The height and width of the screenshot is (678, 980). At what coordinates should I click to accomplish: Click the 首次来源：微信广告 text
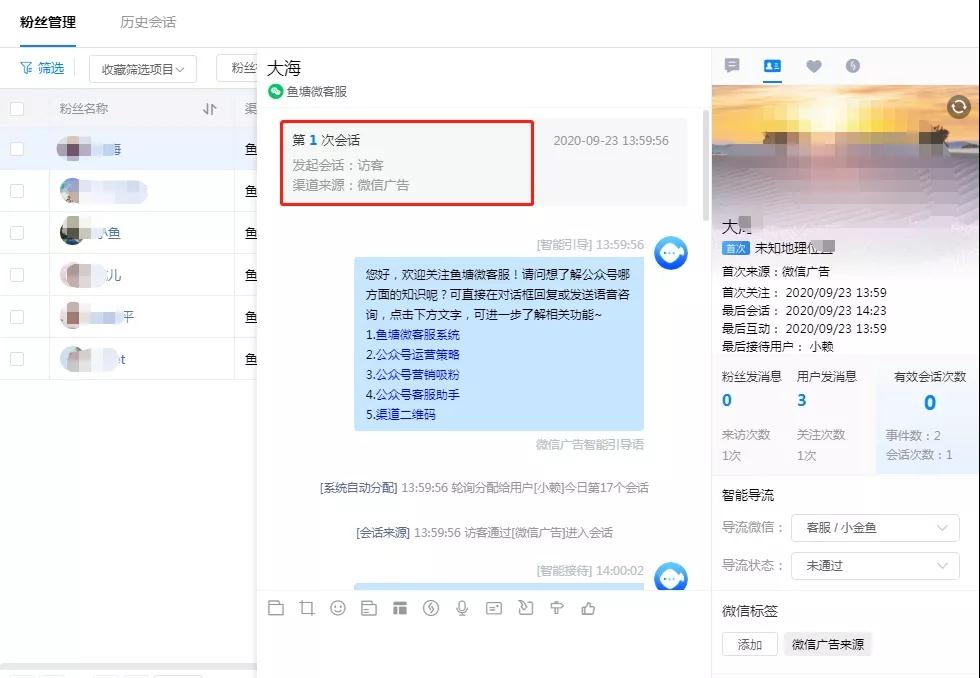coord(776,272)
